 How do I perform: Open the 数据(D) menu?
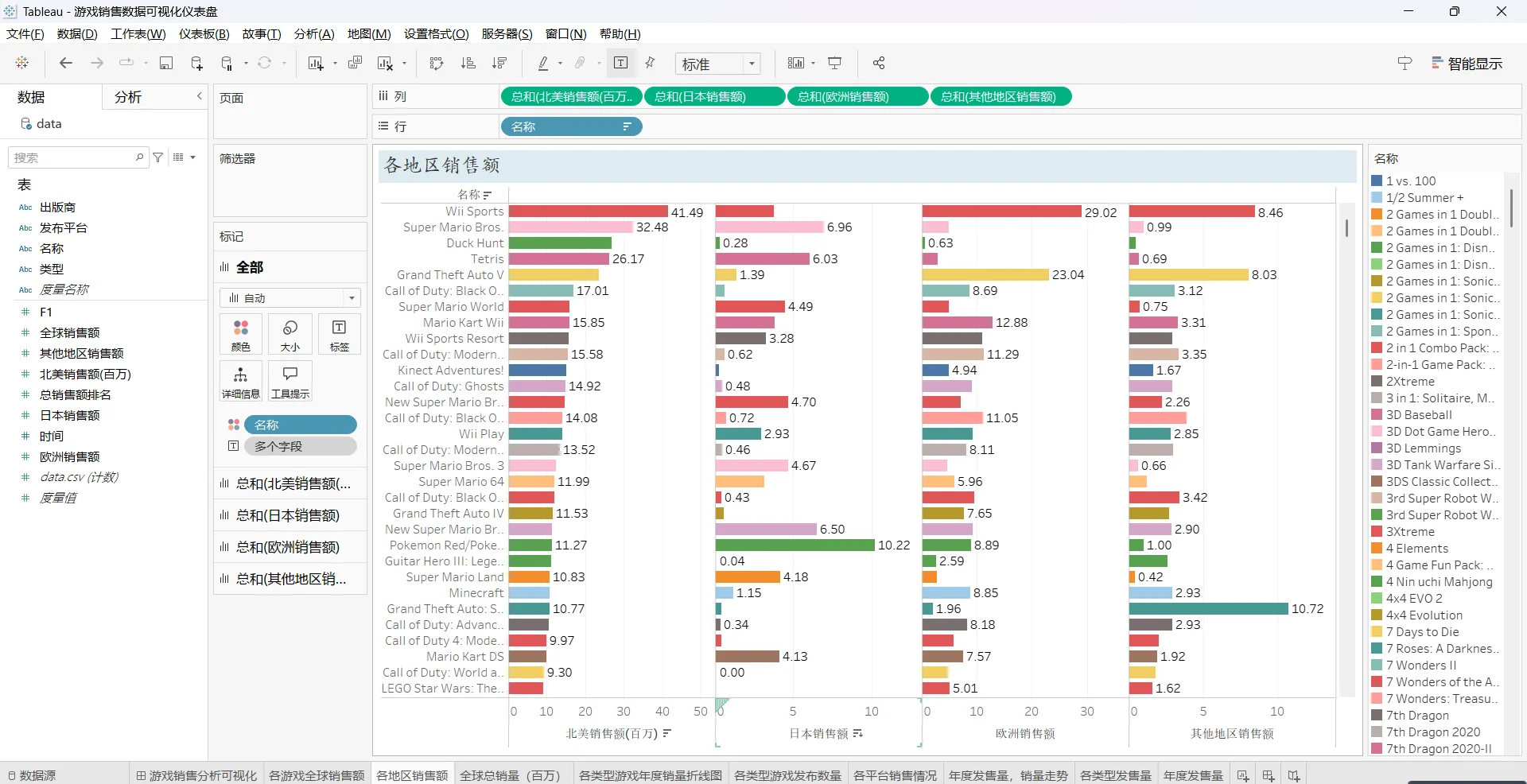point(77,33)
